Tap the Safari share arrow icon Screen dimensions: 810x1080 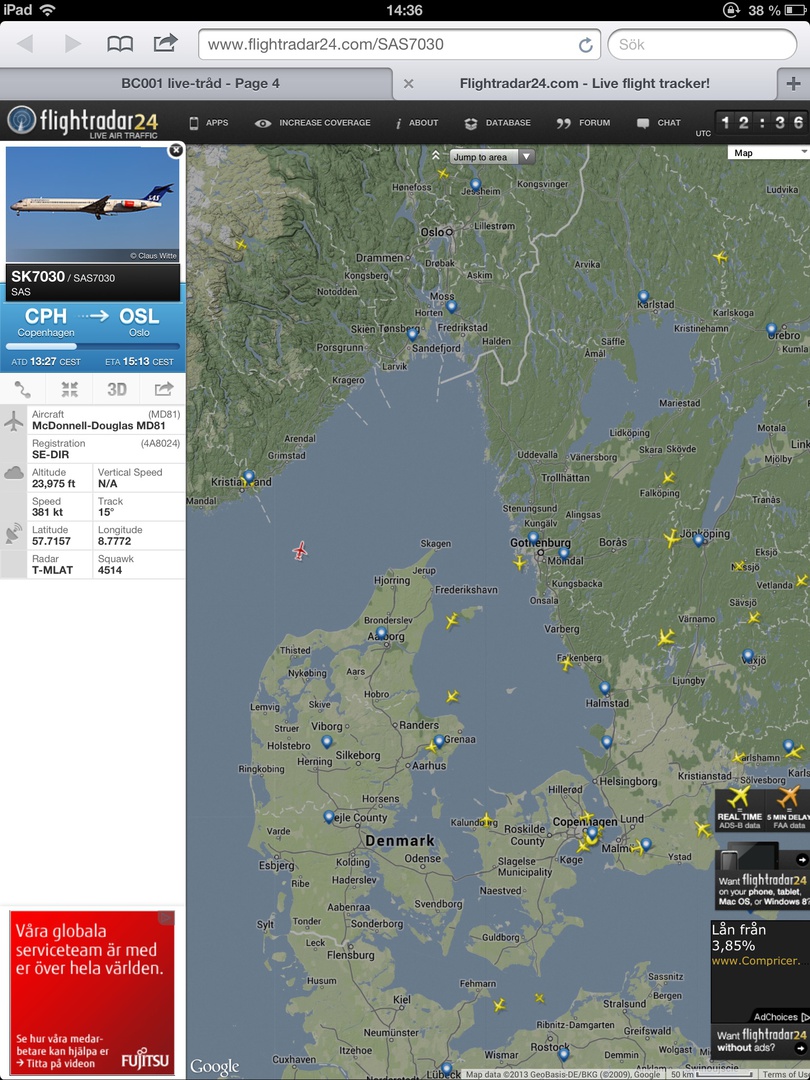point(165,43)
